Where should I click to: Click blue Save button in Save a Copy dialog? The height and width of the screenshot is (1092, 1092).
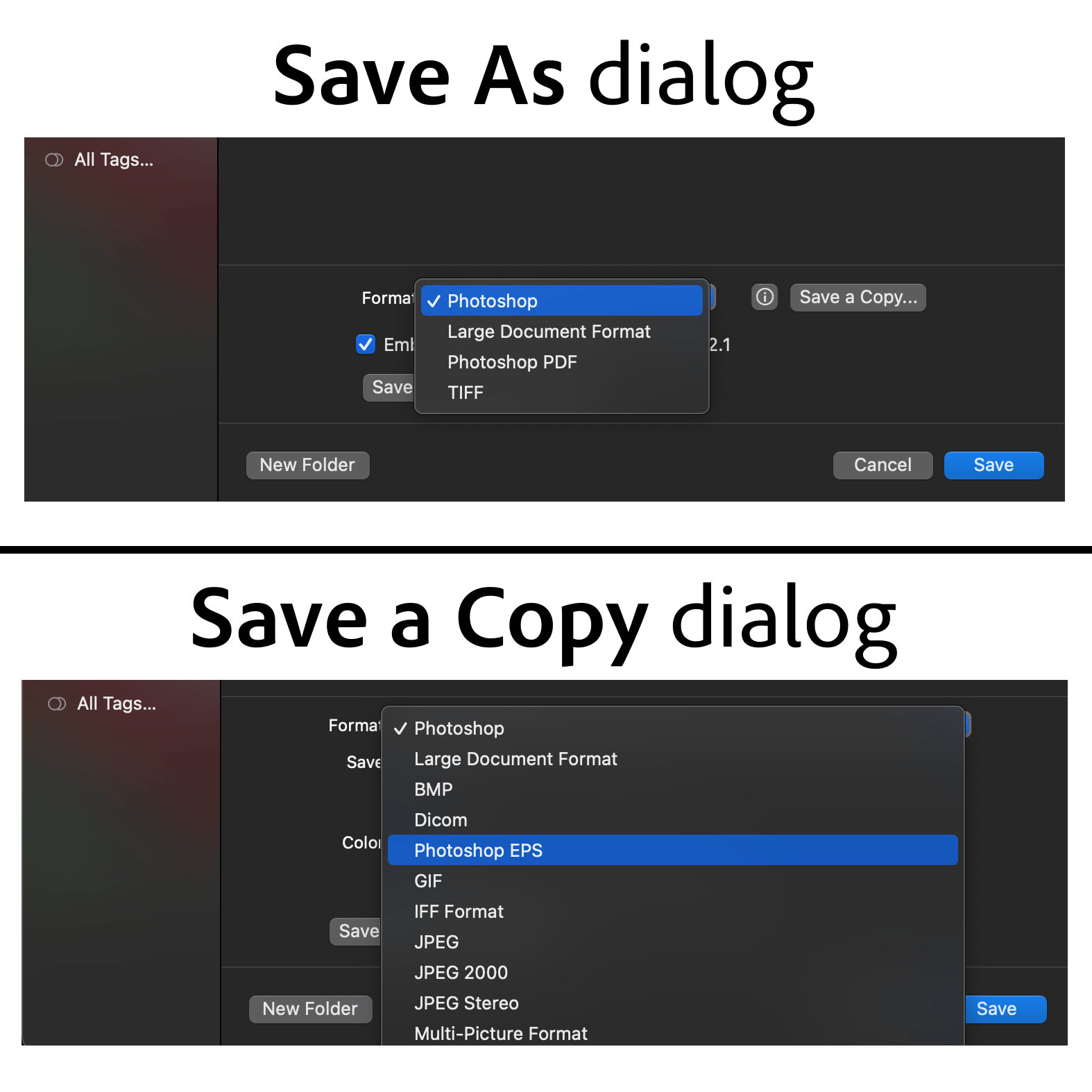point(1005,1009)
